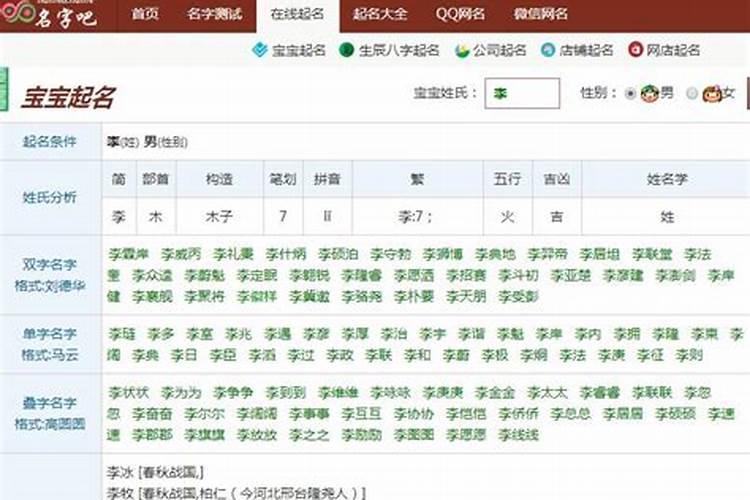
Task: Open the doubled name 李尔尔
Action: 204,414
